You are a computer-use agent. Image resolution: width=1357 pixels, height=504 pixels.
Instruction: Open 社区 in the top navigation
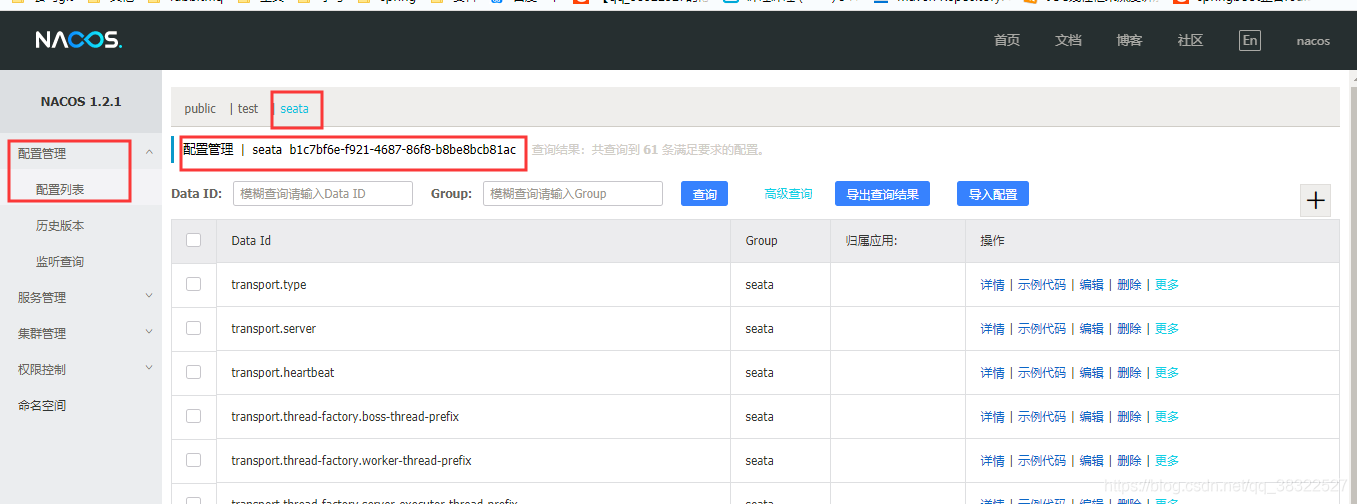coord(1190,41)
